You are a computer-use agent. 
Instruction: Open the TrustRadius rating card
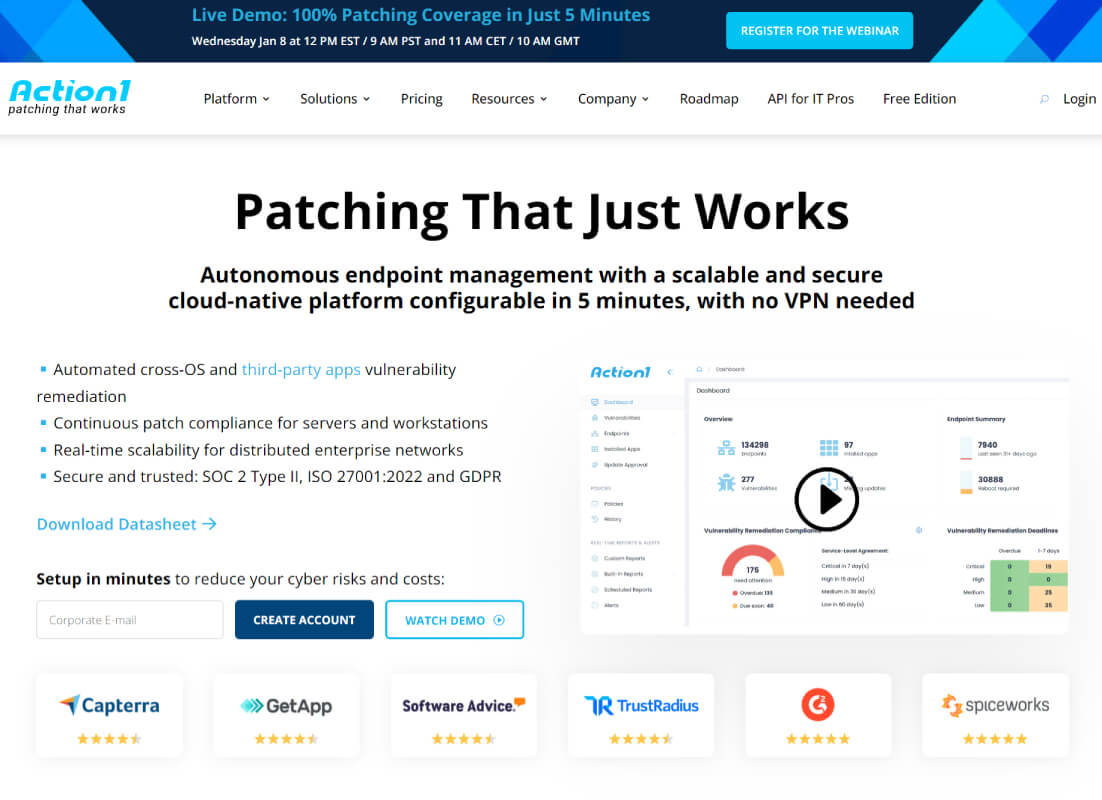(x=640, y=716)
